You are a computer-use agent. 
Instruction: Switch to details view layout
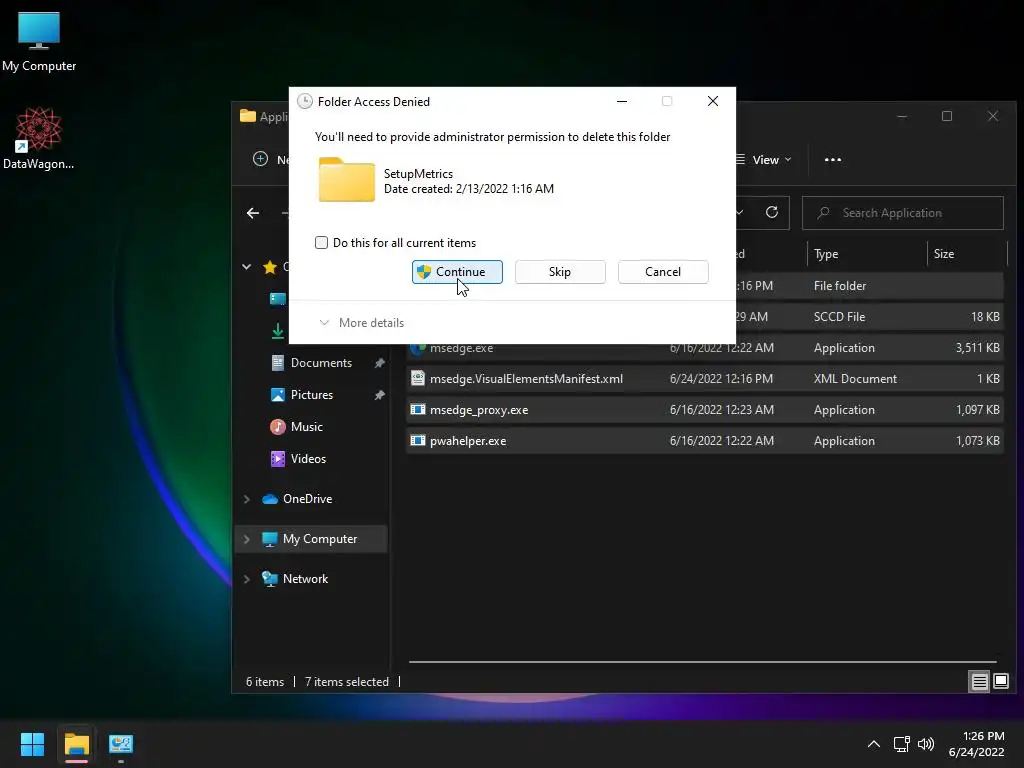coord(980,682)
